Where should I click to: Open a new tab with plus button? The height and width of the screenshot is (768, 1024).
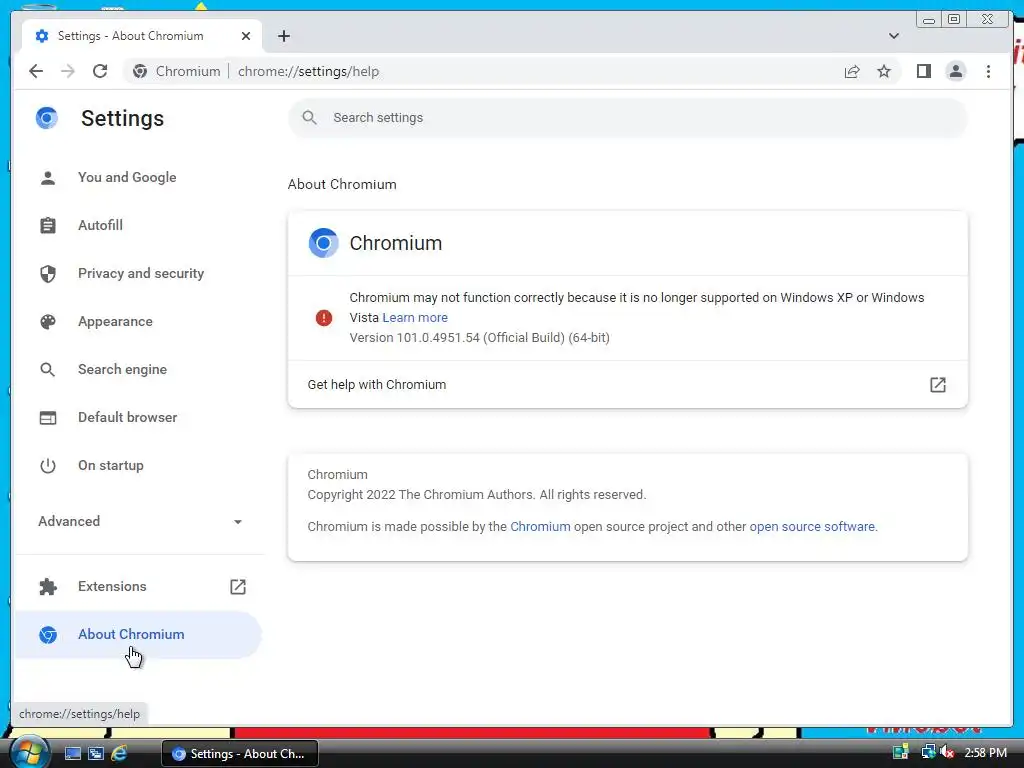[x=283, y=36]
